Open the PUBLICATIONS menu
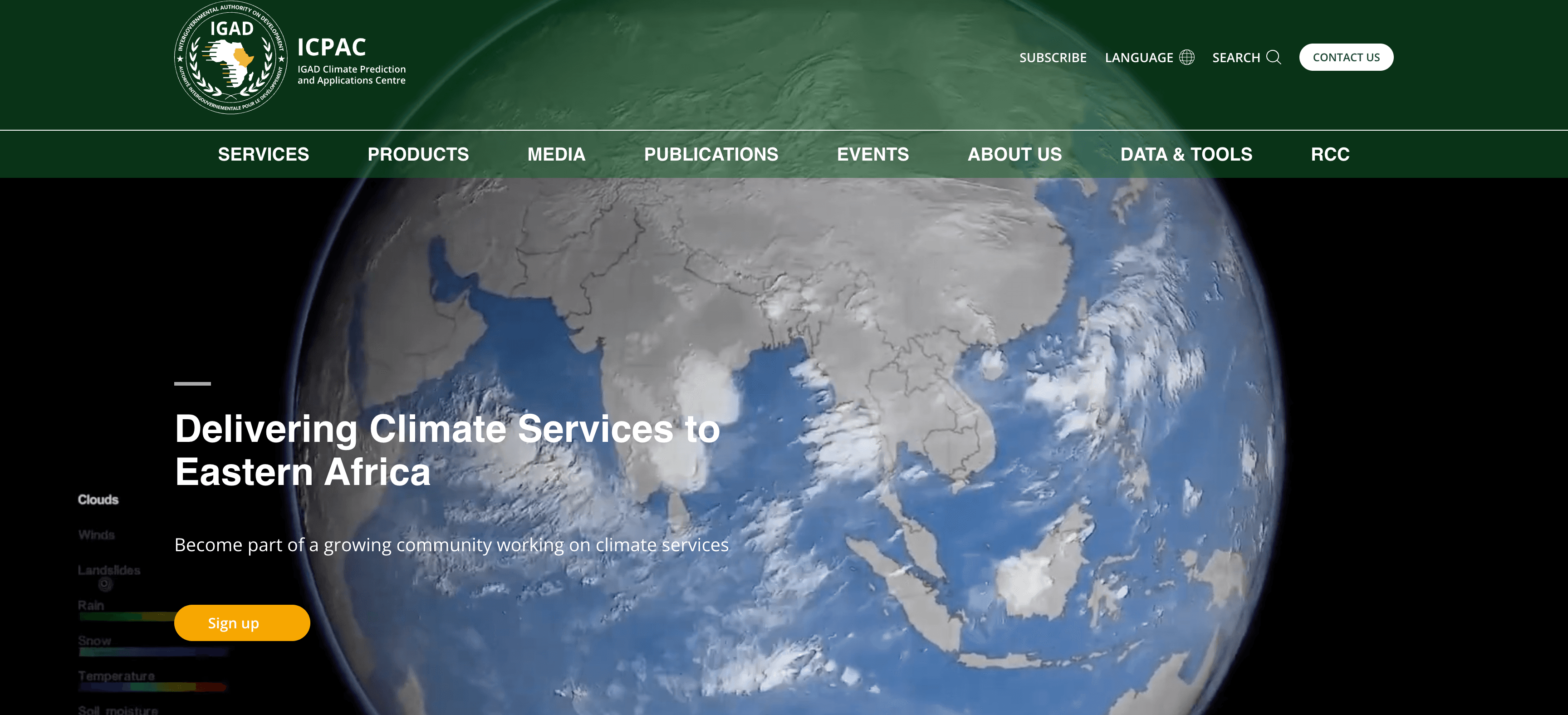 711,155
